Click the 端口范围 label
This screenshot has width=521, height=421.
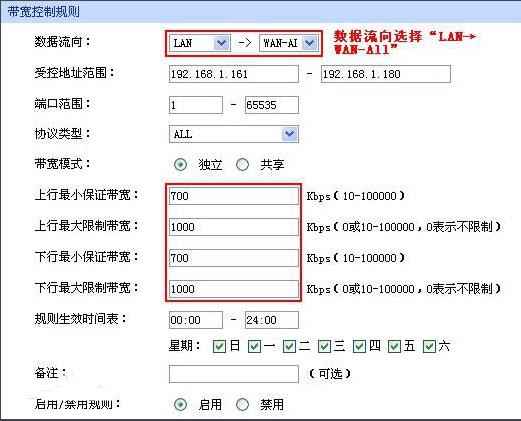pos(62,104)
